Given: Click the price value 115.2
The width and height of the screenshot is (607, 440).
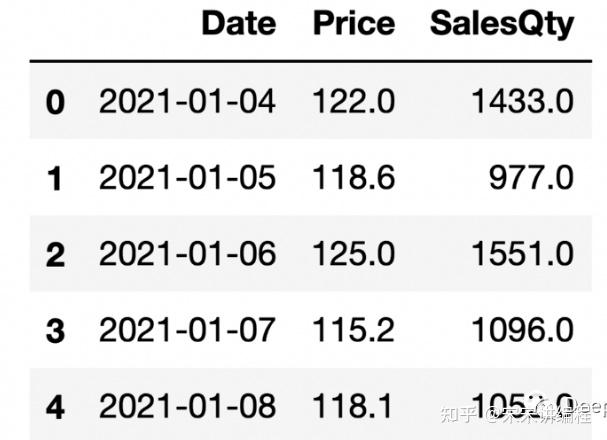Looking at the screenshot, I should 353,329.
